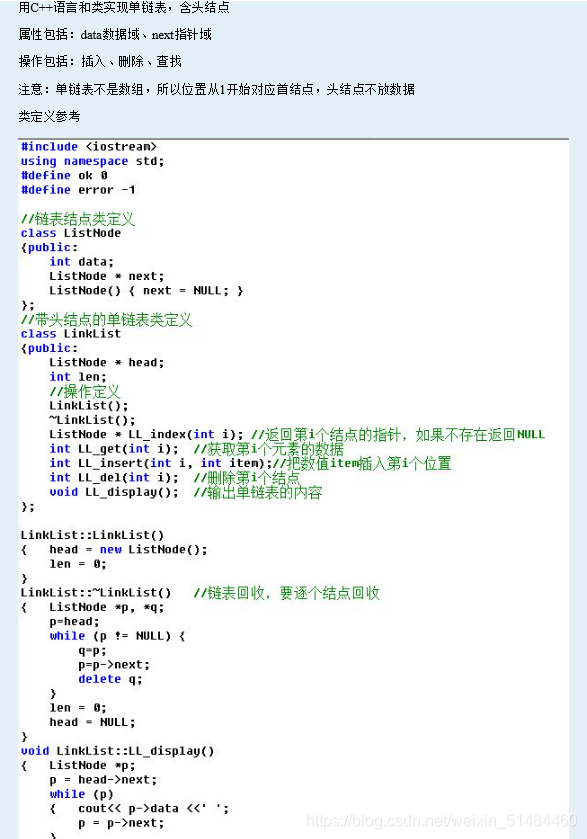Click the line 'p=p->next;'
587x839 pixels.
point(113,665)
